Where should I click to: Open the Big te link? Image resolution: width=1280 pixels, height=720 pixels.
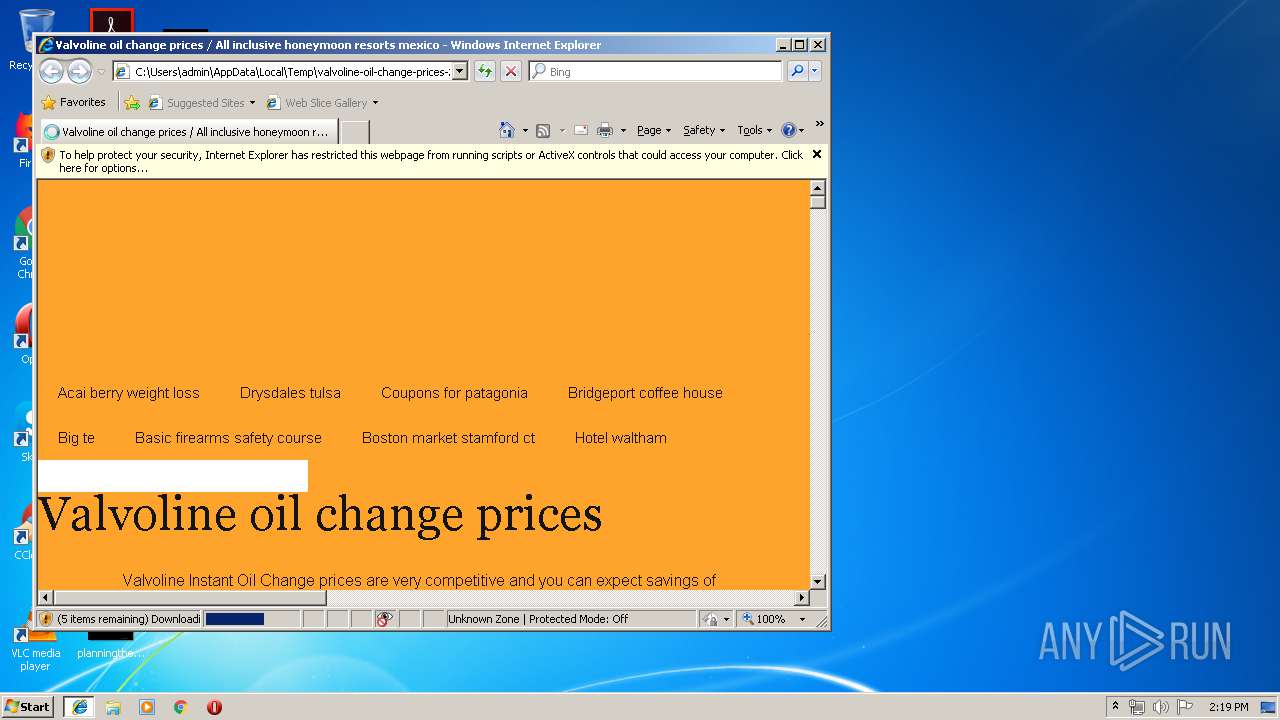[x=76, y=438]
